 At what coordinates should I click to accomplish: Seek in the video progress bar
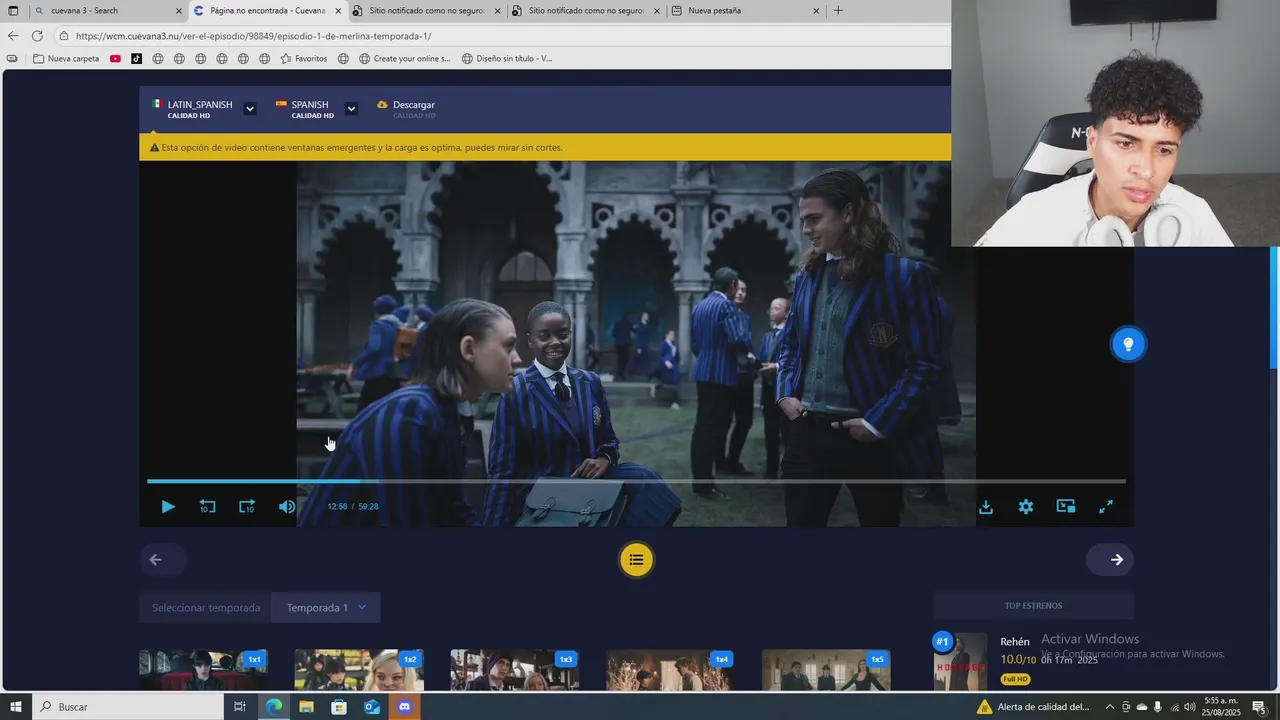tap(636, 481)
